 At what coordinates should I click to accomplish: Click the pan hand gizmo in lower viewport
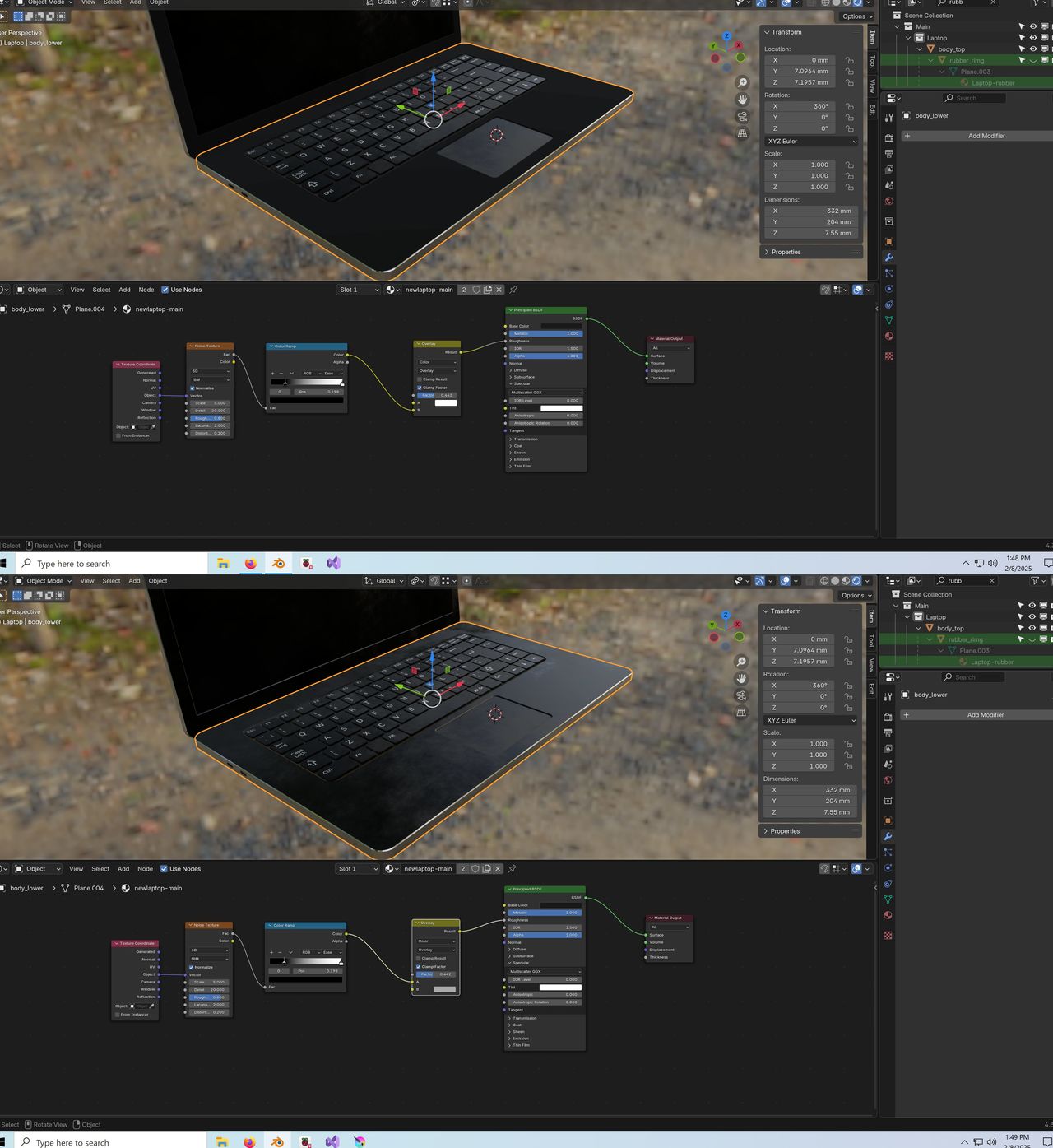[741, 678]
